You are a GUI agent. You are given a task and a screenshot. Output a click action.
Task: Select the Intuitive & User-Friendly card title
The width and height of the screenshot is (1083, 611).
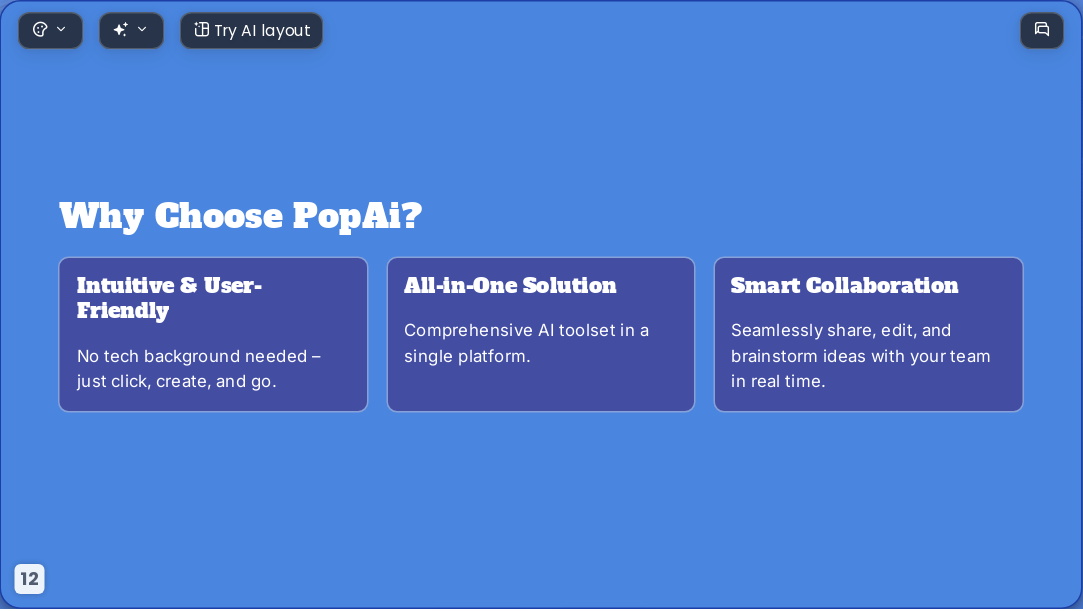[169, 298]
